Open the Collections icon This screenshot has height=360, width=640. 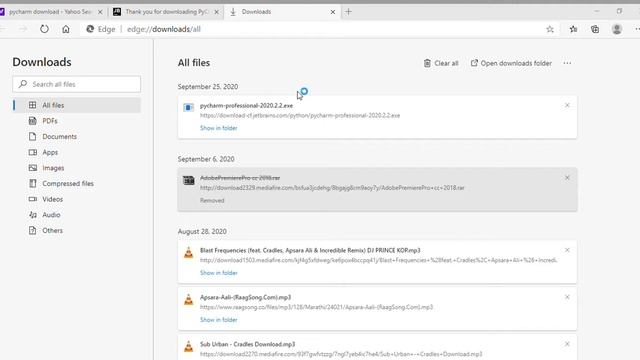point(595,29)
